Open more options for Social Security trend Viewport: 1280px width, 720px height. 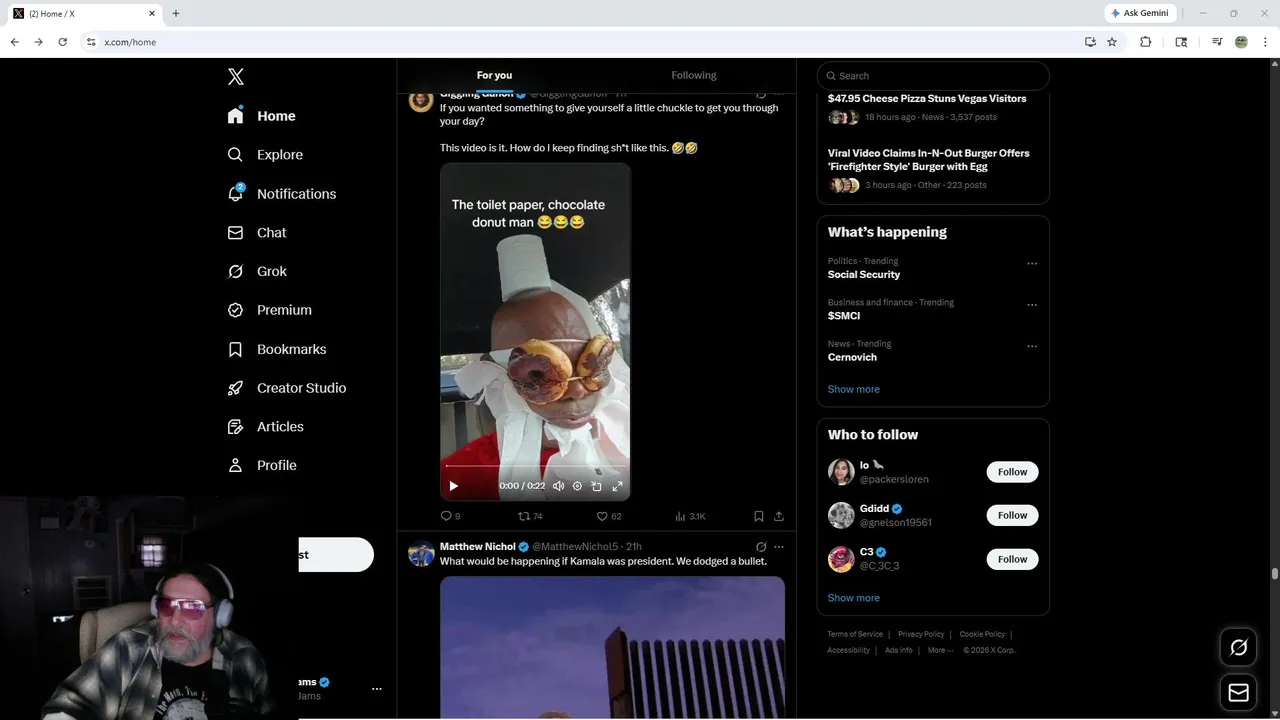pyautogui.click(x=1032, y=264)
